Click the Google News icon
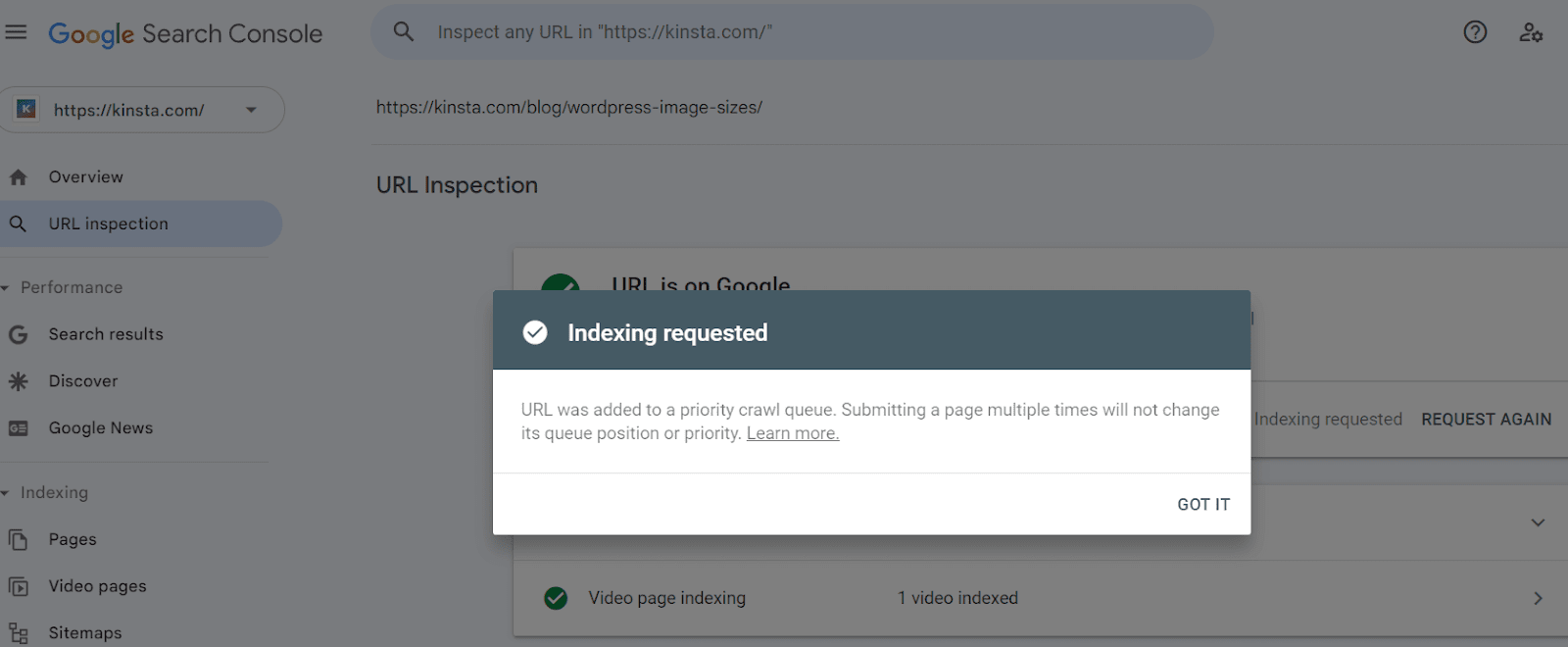1568x647 pixels. click(18, 428)
